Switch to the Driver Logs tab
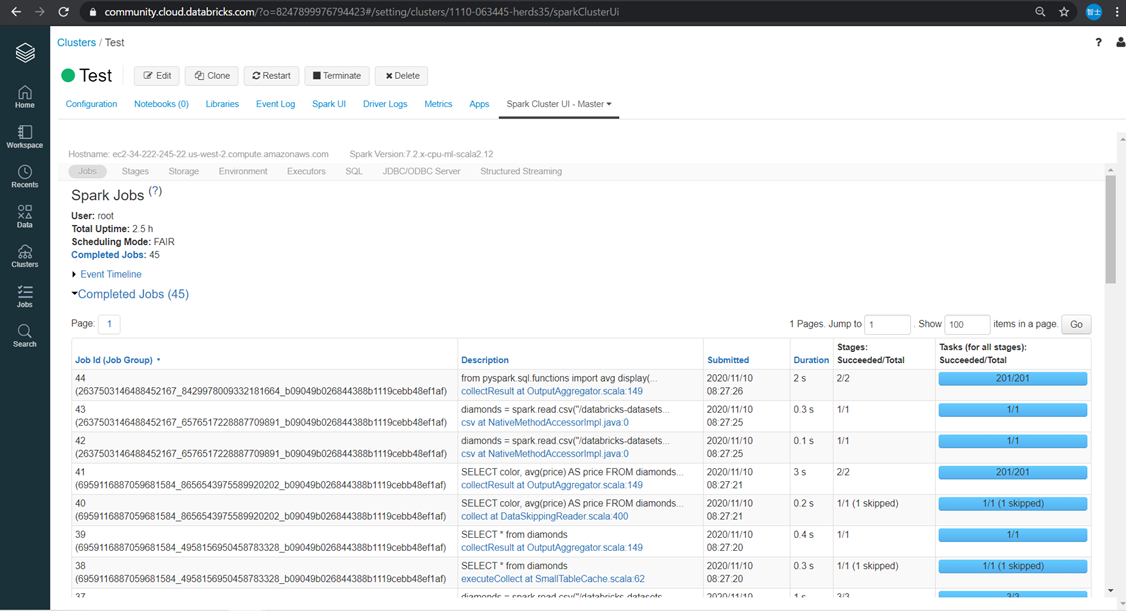1126x611 pixels. [385, 104]
